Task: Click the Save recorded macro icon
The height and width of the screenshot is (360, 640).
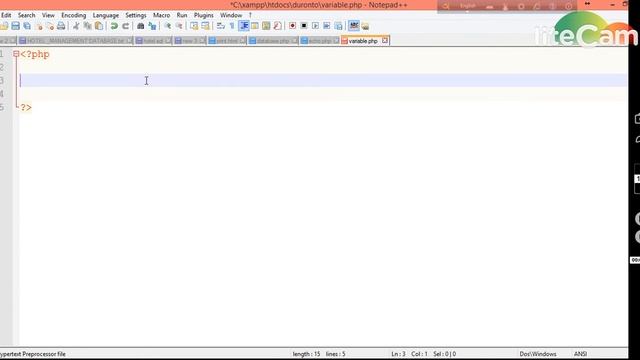Action: [x=338, y=26]
